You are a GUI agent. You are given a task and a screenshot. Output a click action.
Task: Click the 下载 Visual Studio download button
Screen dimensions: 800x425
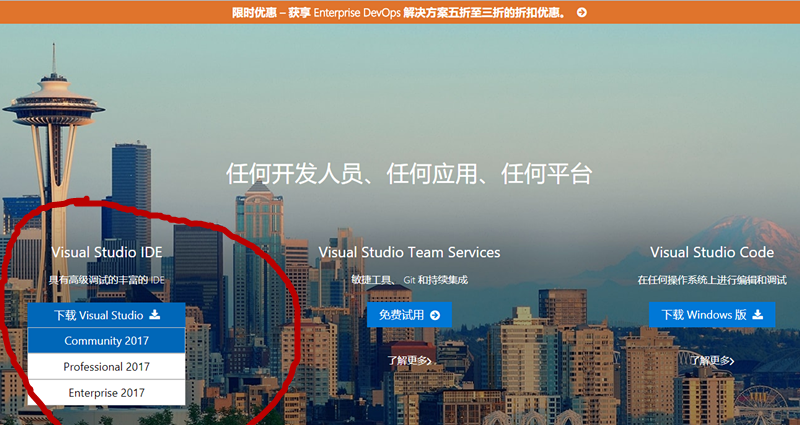click(106, 315)
